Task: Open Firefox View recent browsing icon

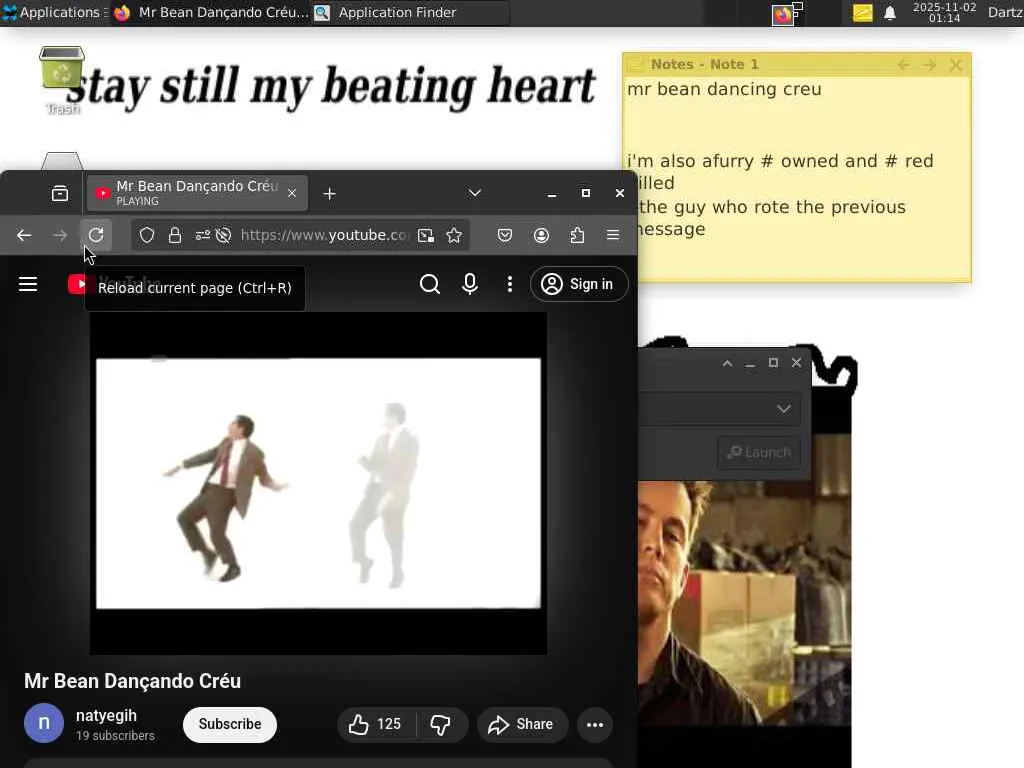Action: click(60, 193)
